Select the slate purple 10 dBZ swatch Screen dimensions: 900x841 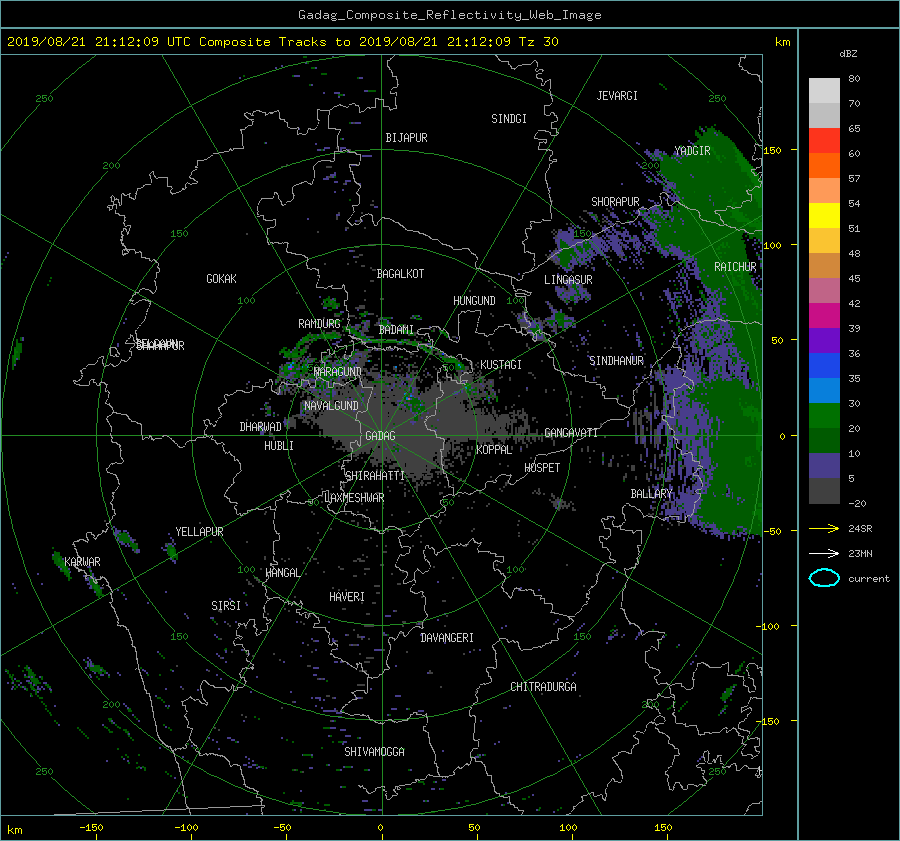coord(824,465)
